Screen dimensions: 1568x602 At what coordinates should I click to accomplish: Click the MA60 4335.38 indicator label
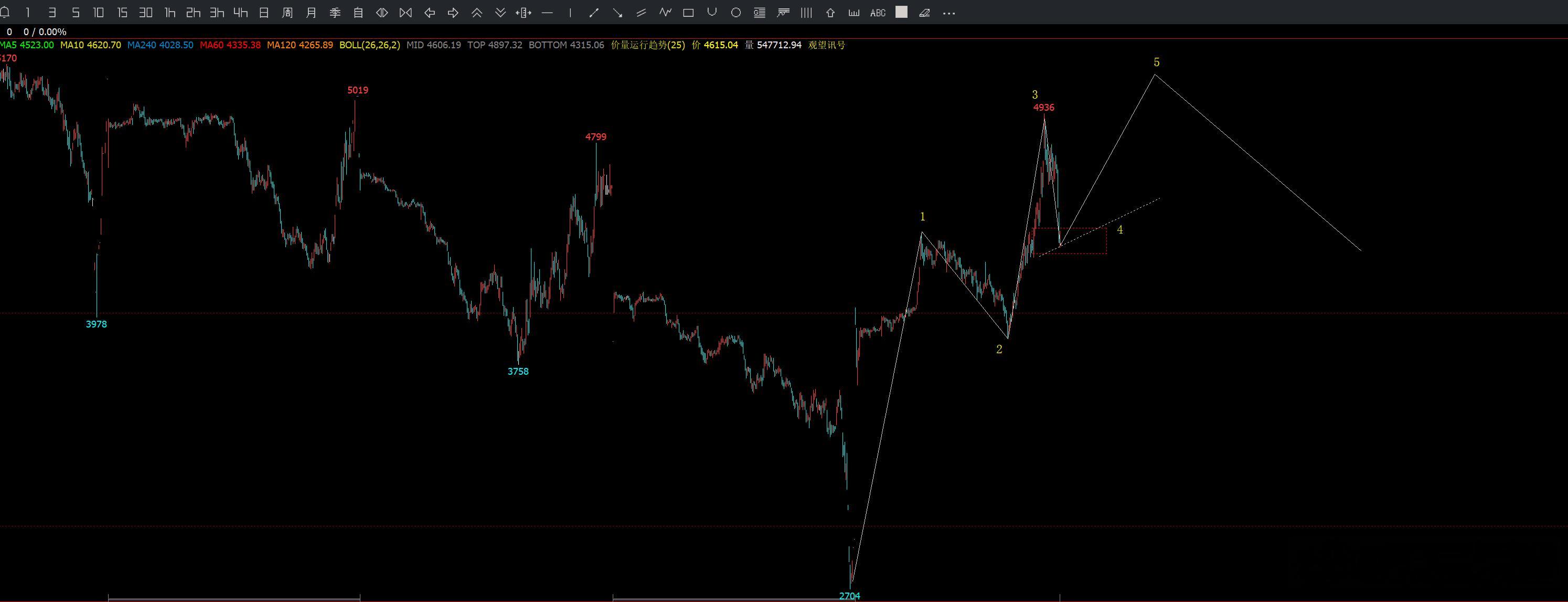(230, 45)
